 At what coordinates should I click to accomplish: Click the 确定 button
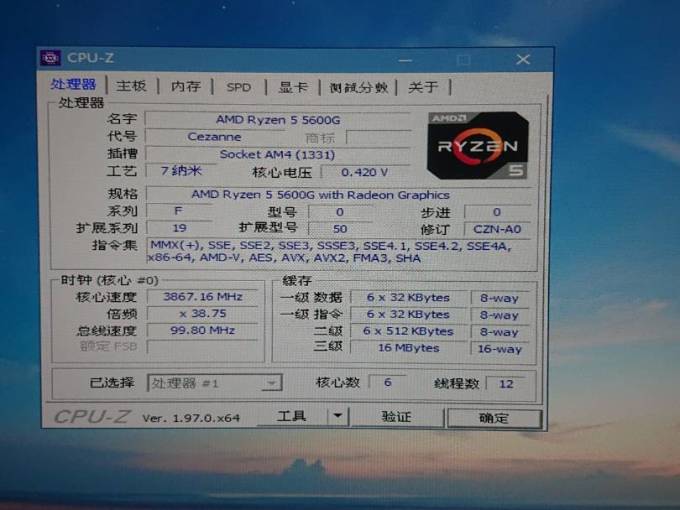click(x=494, y=418)
